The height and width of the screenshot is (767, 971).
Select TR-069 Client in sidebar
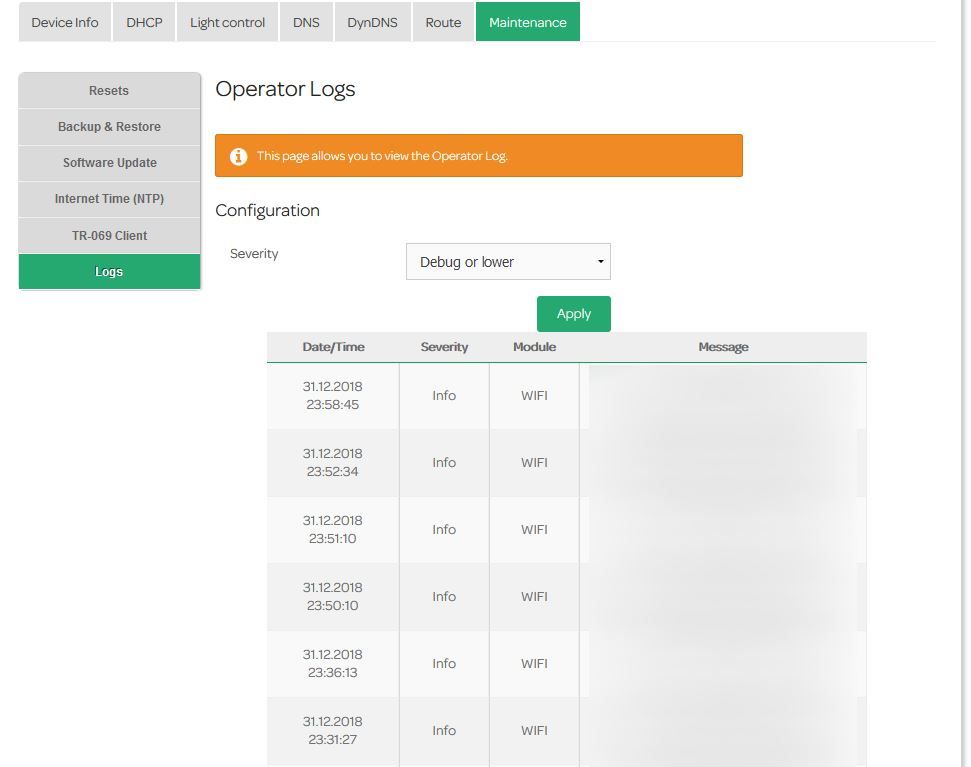pyautogui.click(x=109, y=236)
